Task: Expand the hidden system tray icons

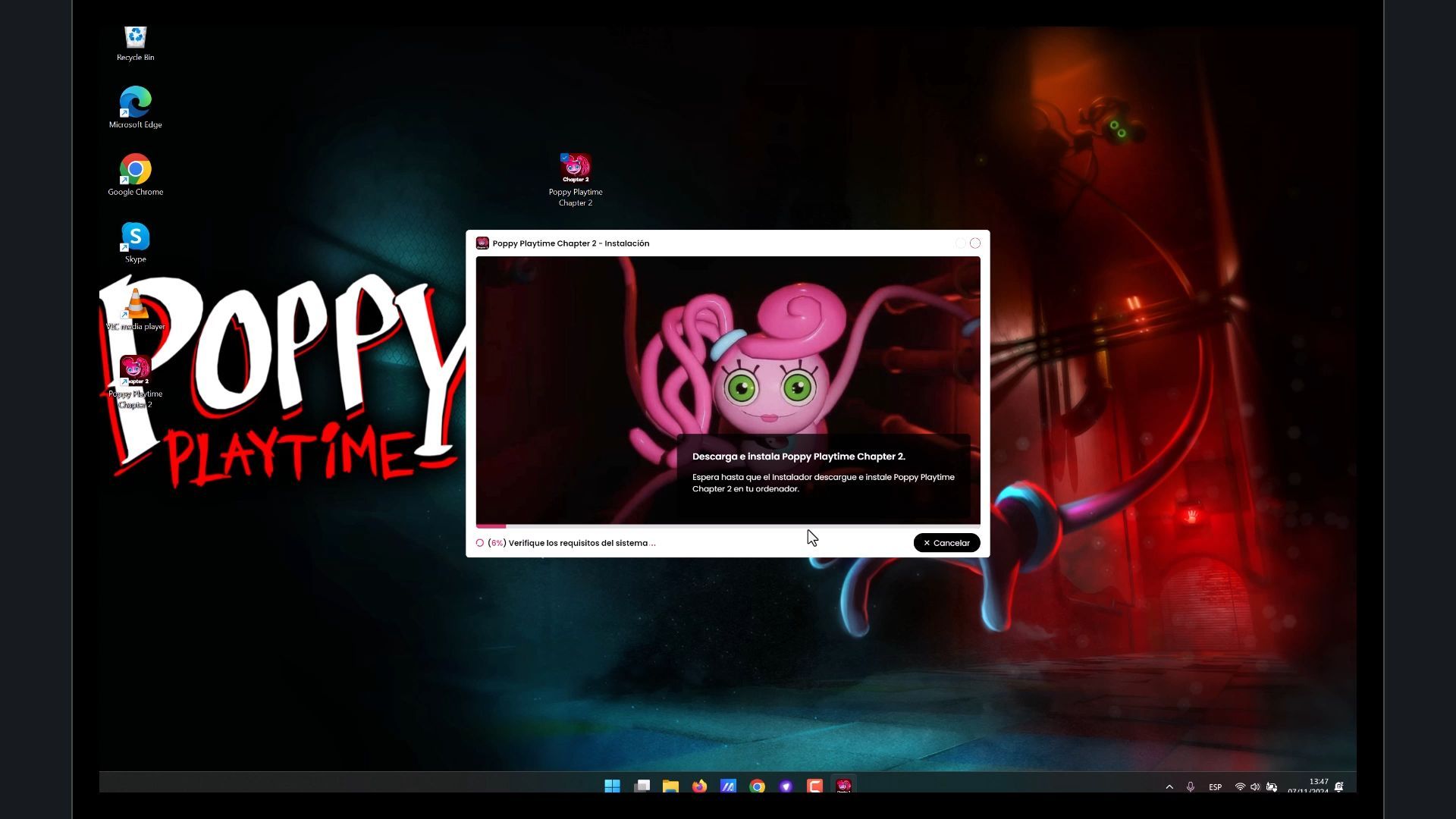Action: point(1169,787)
